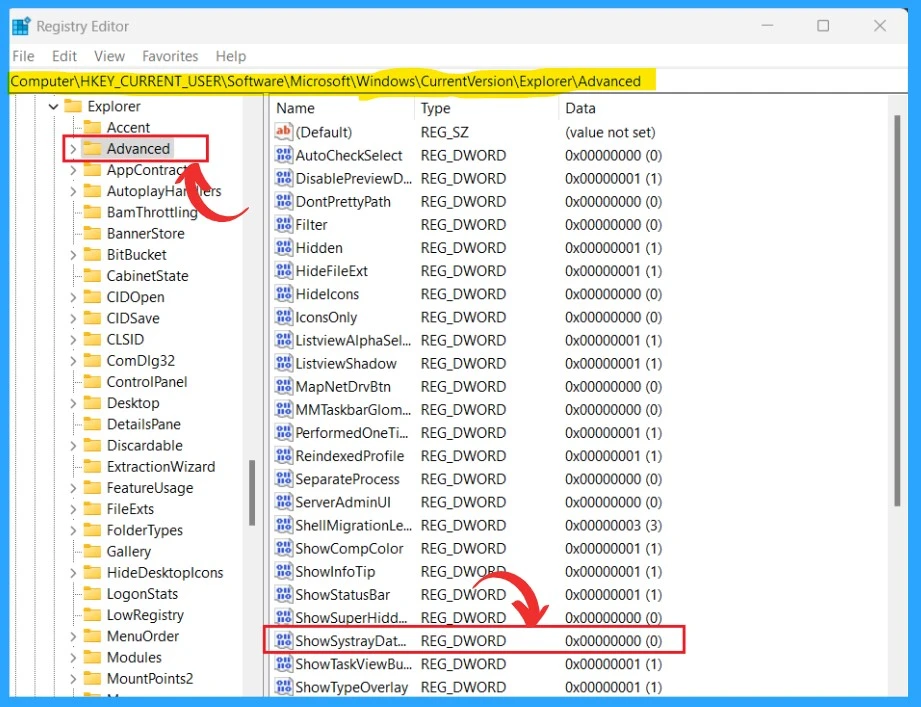
Task: Expand the CIDOpen key chevron
Action: click(73, 297)
